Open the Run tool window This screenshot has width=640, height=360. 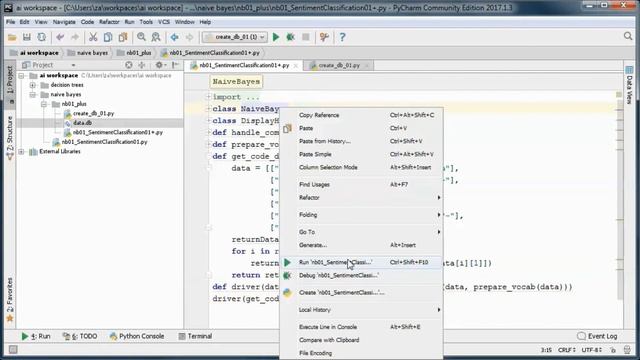(36, 336)
